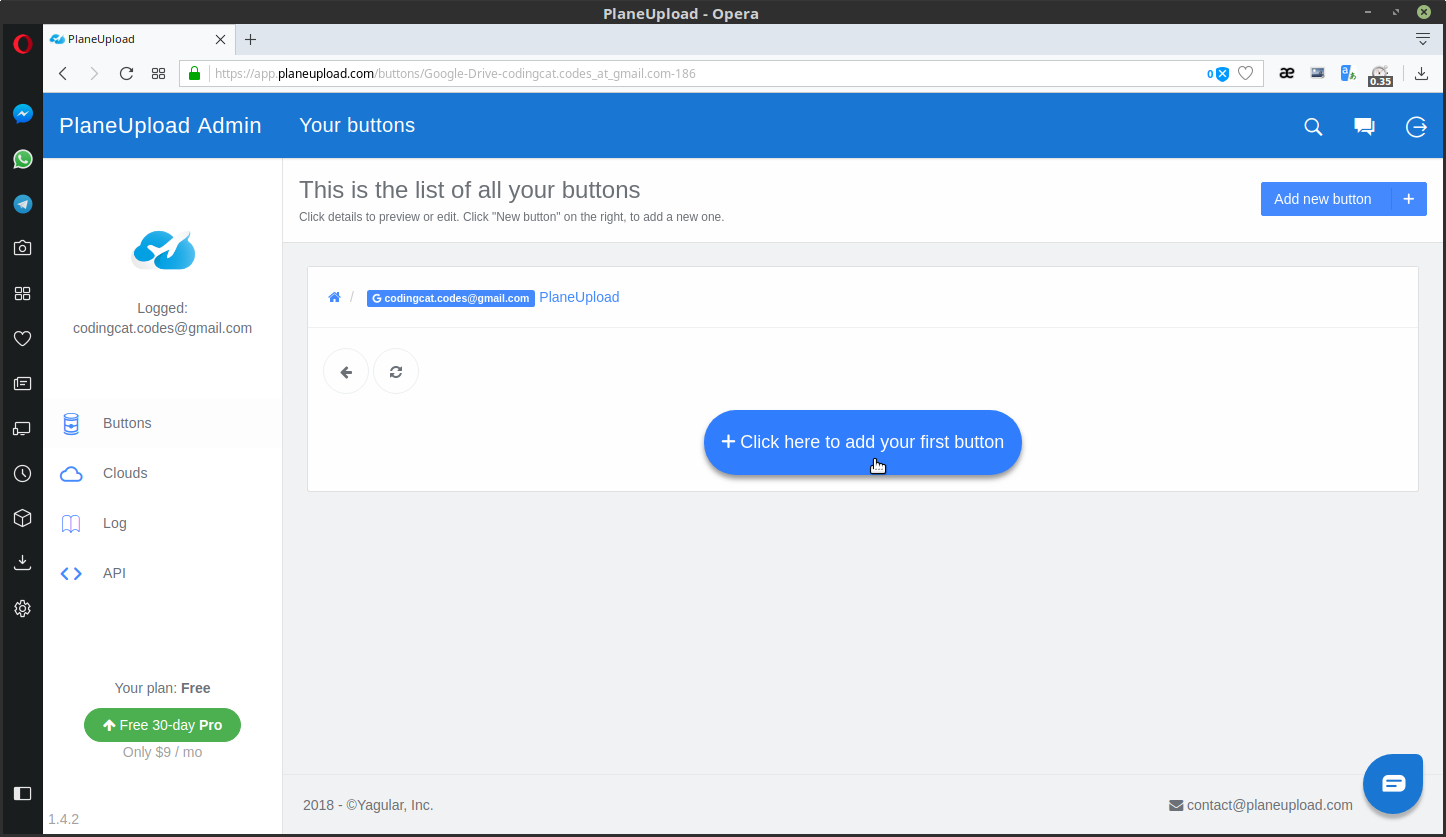The width and height of the screenshot is (1446, 837).
Task: Click the Free 30-day Pro button
Action: coord(162,725)
